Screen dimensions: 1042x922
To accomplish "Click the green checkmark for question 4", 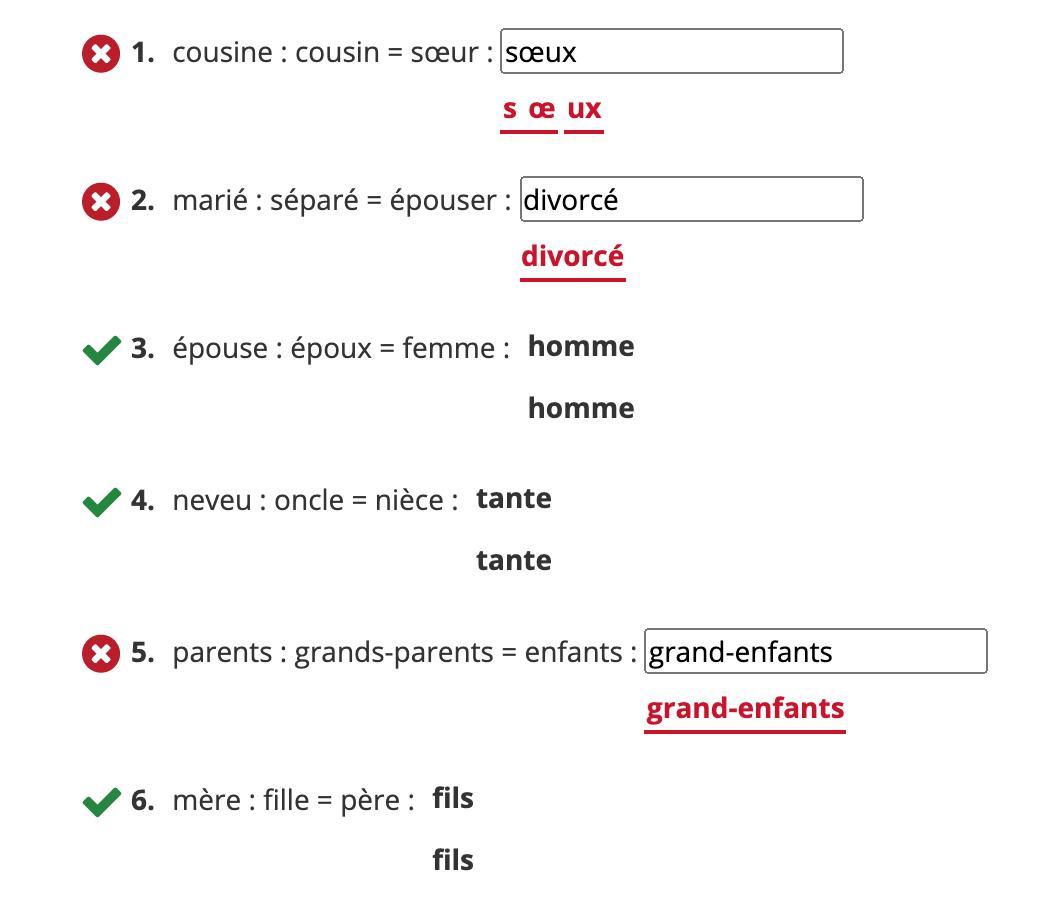I will 102,502.
